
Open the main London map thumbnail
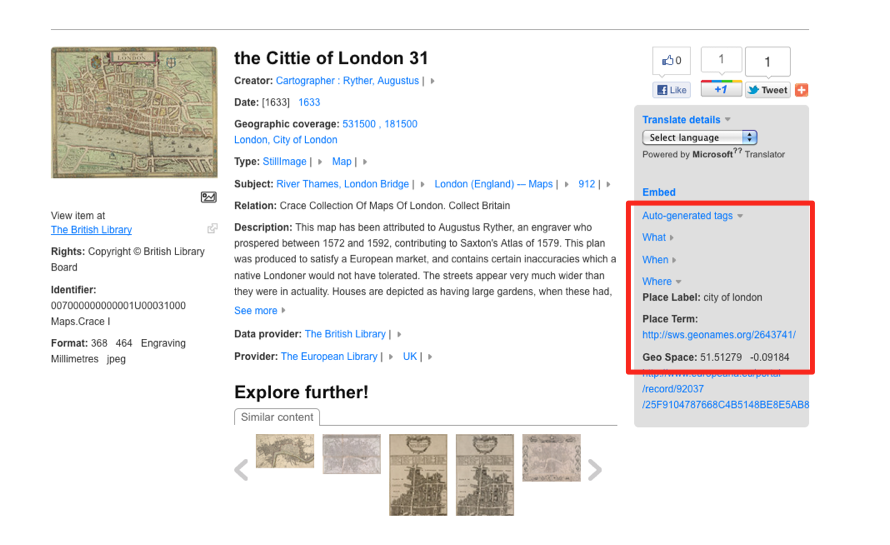134,112
